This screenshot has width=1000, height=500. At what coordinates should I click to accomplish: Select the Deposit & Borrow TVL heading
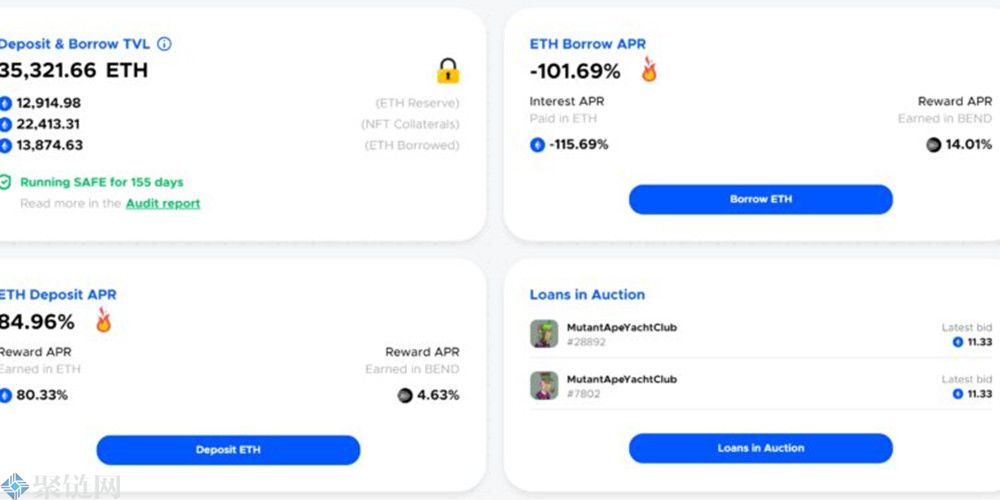pyautogui.click(x=75, y=44)
